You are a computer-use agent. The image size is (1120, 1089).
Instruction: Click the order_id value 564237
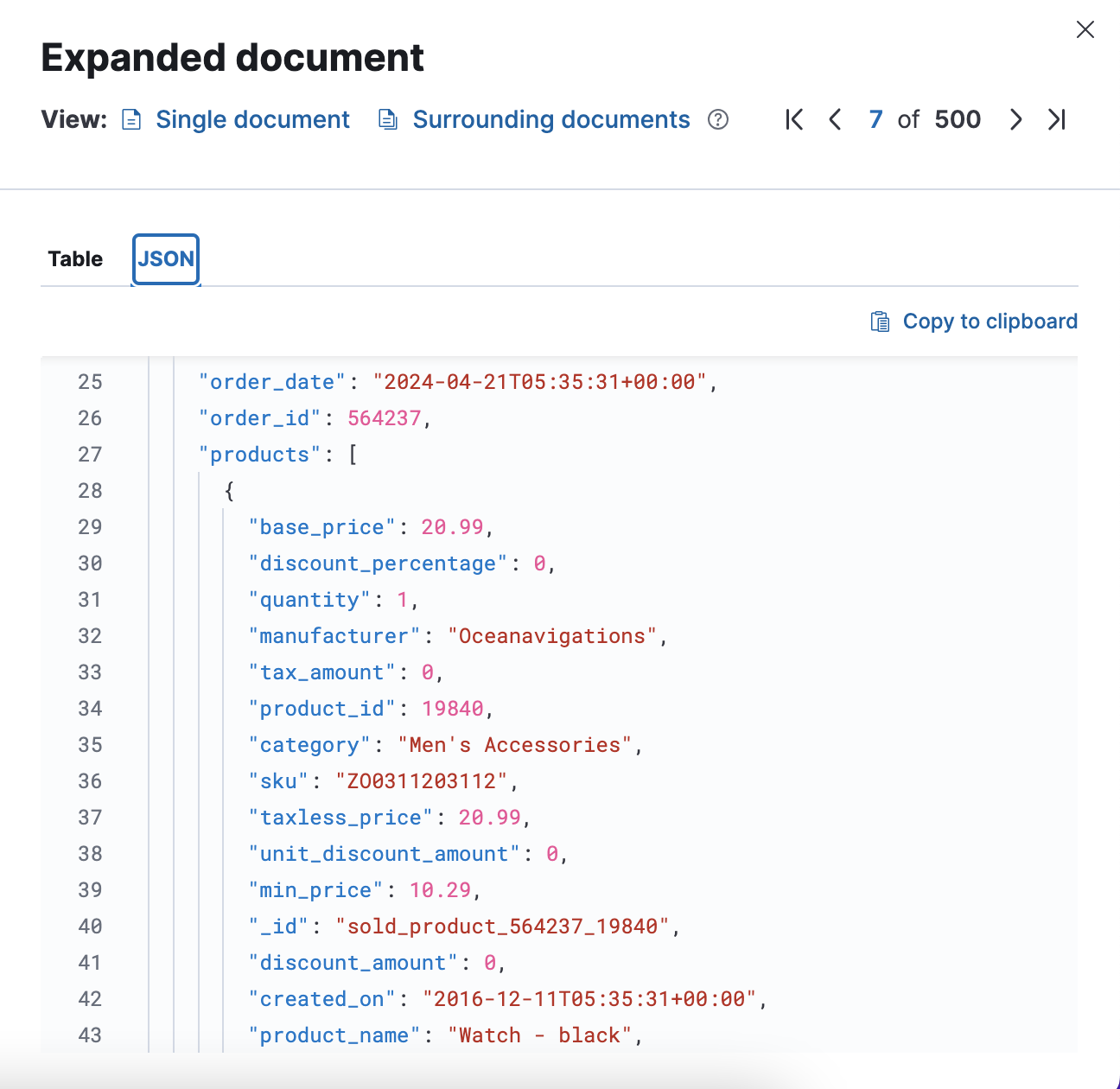point(385,418)
